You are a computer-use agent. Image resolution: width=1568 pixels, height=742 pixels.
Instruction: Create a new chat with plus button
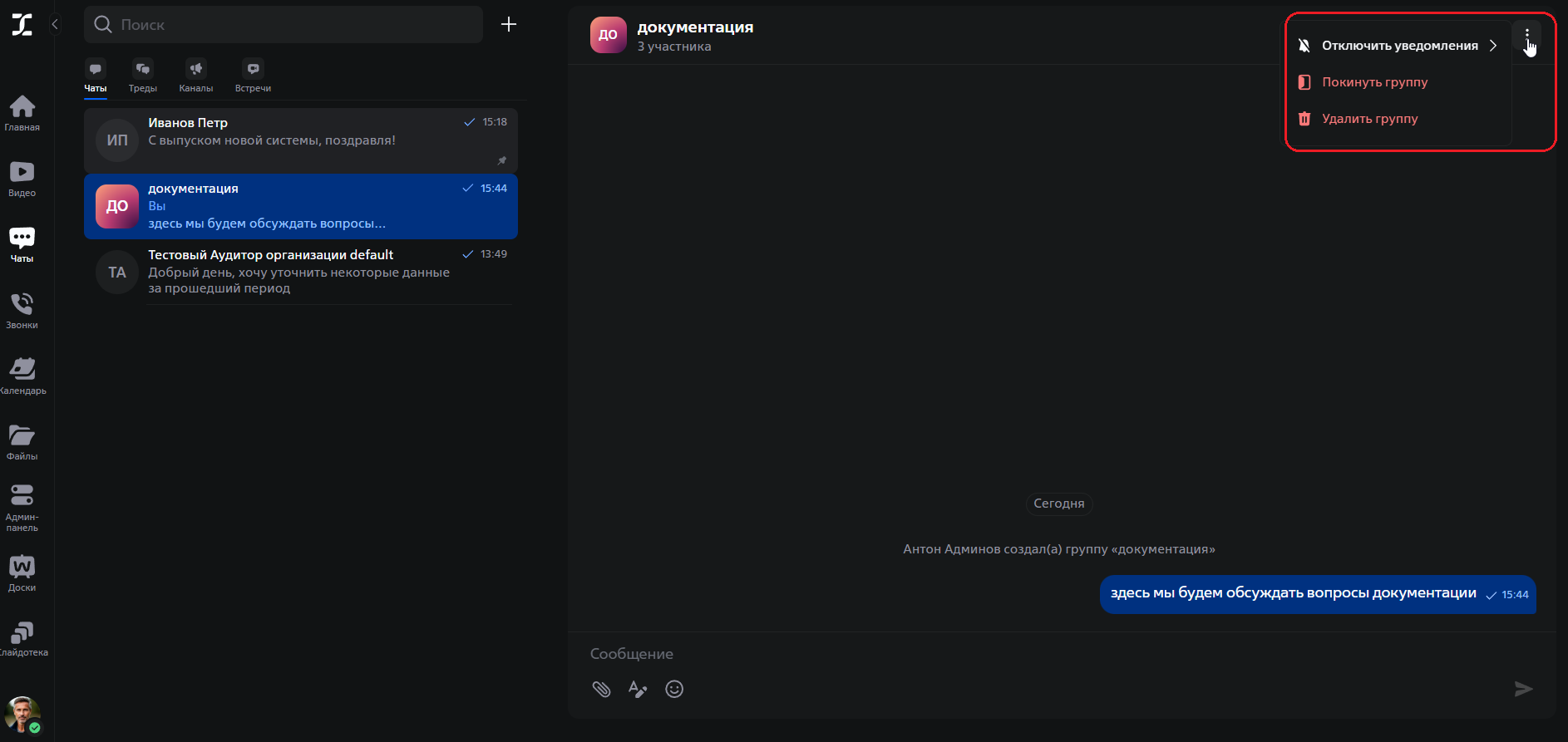[x=509, y=25]
